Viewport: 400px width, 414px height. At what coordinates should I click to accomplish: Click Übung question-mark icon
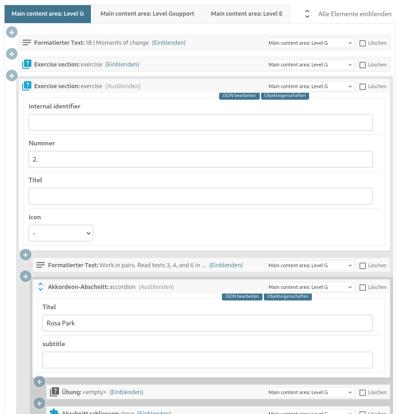(x=54, y=392)
